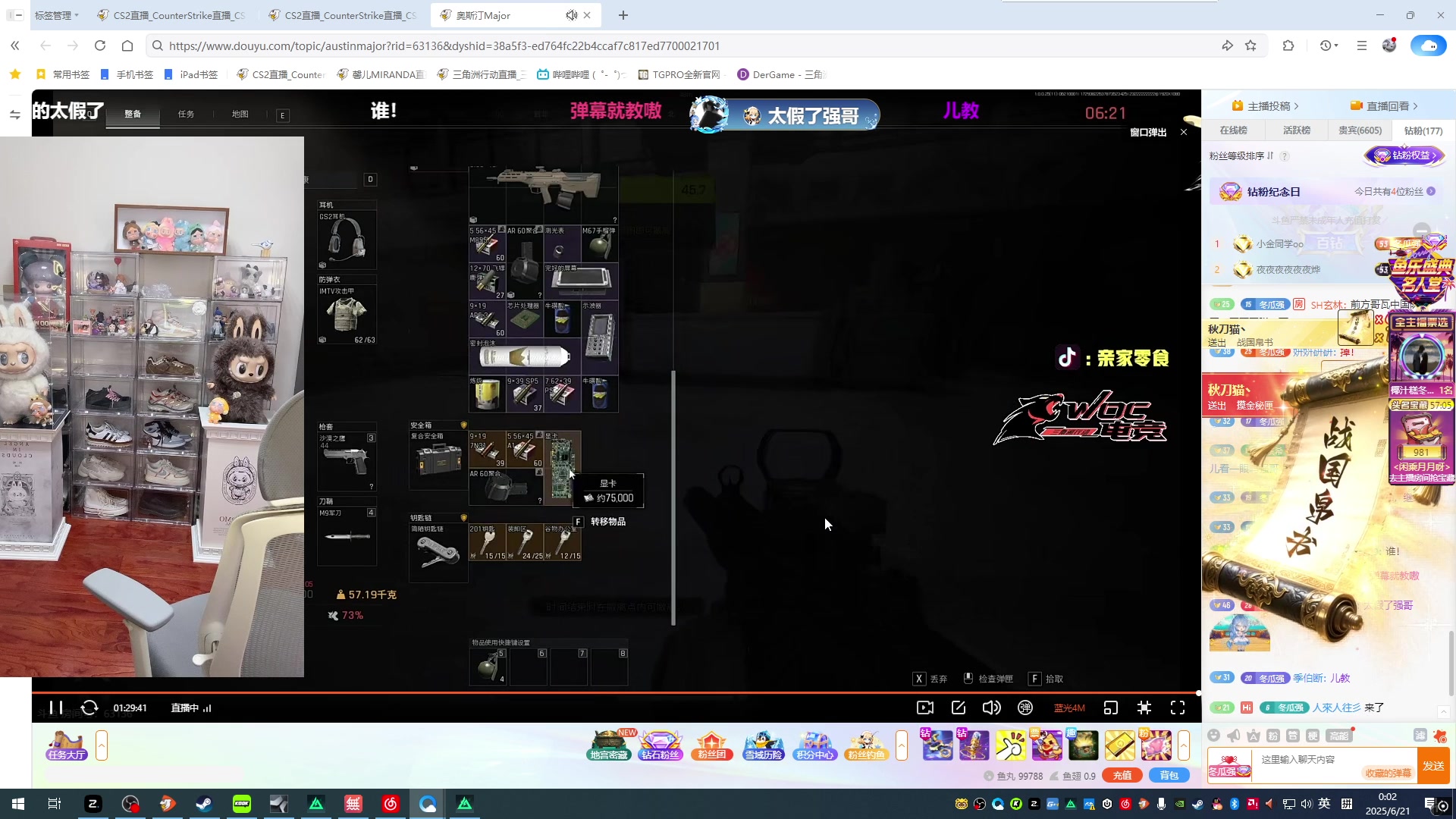
Task: Expand activity list arrow after 粉丝钓鱼
Action: 902,746
